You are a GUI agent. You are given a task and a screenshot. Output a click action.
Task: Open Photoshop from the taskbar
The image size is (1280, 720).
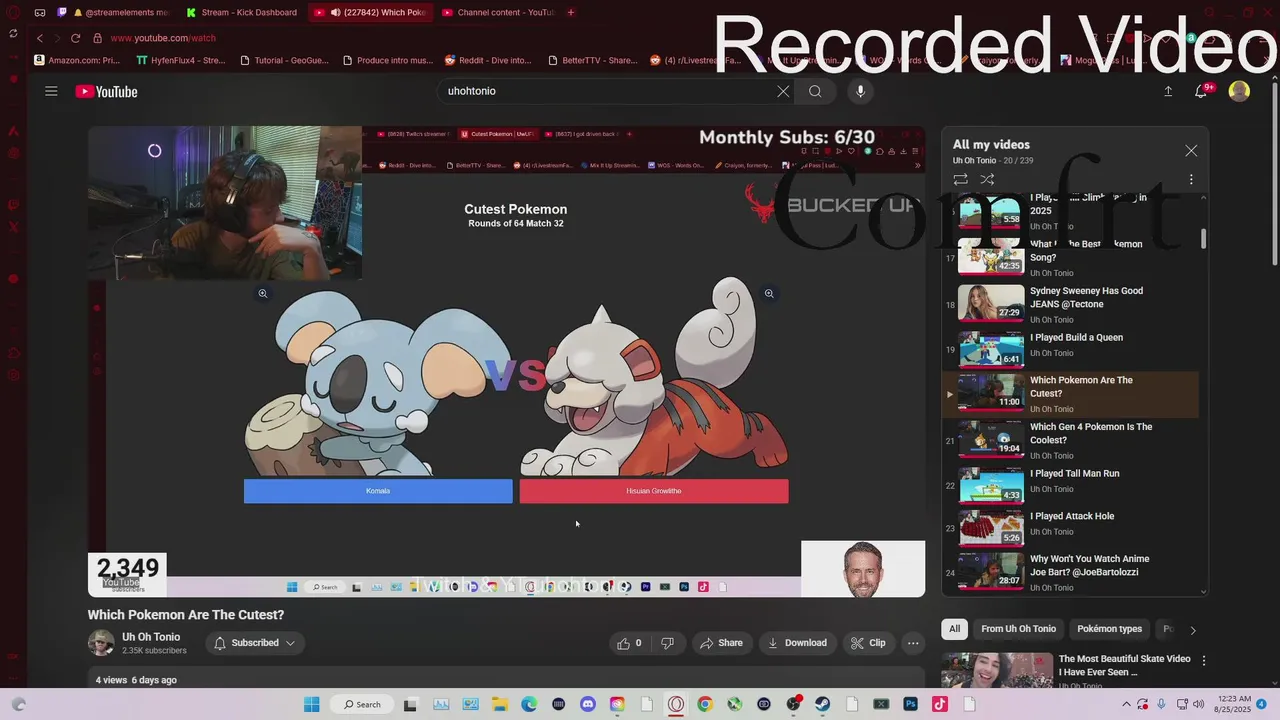pyautogui.click(x=910, y=704)
